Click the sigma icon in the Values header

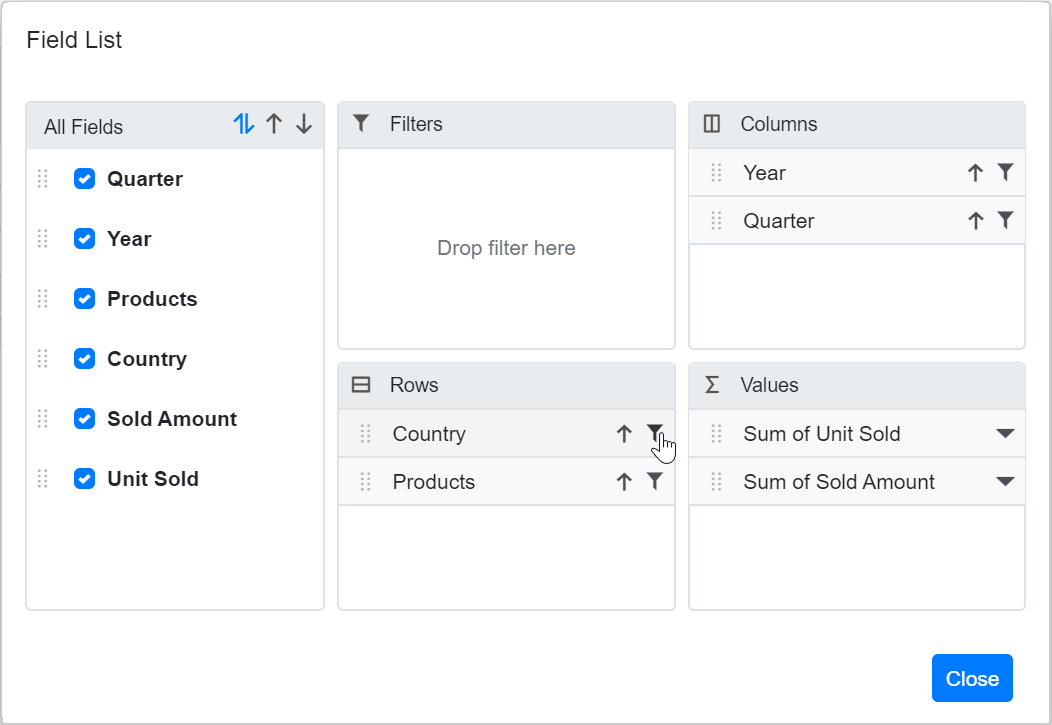tap(711, 385)
